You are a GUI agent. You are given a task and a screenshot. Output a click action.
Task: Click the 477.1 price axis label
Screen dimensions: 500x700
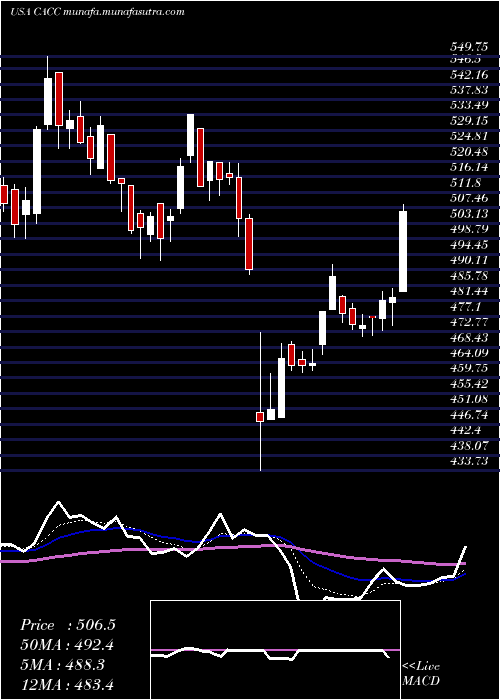pos(465,307)
